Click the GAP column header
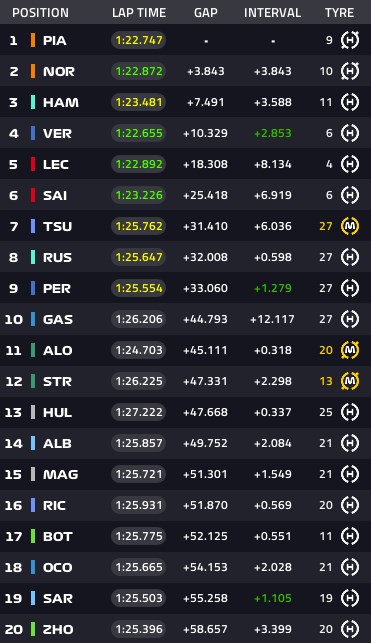Viewport: 371px width, 643px height. coord(206,13)
